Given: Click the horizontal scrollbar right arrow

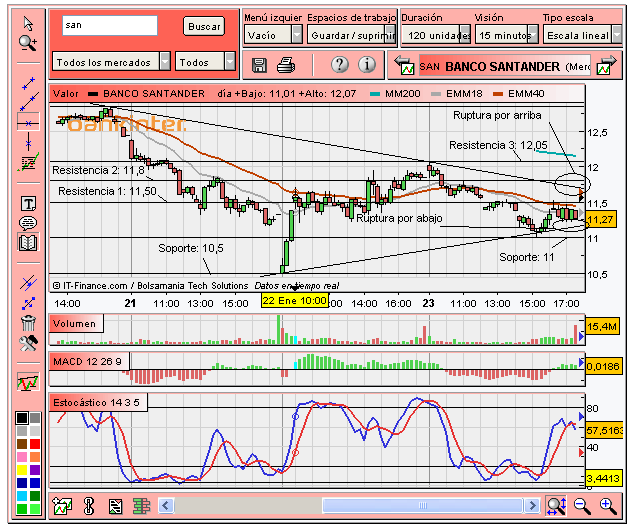Looking at the screenshot, I should pyautogui.click(x=532, y=505).
